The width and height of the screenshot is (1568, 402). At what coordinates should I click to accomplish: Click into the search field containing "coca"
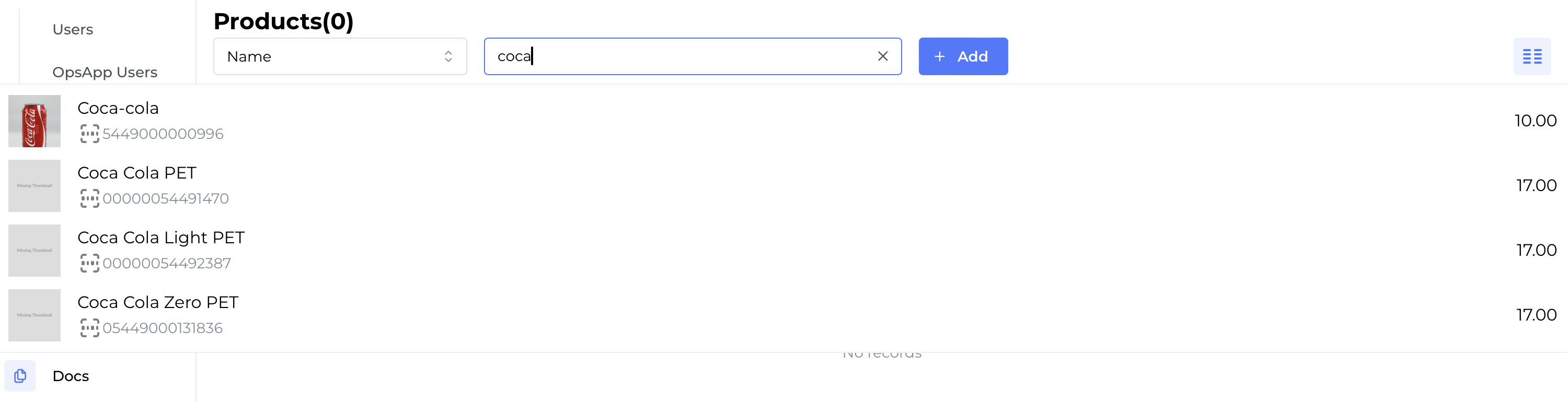click(x=682, y=56)
